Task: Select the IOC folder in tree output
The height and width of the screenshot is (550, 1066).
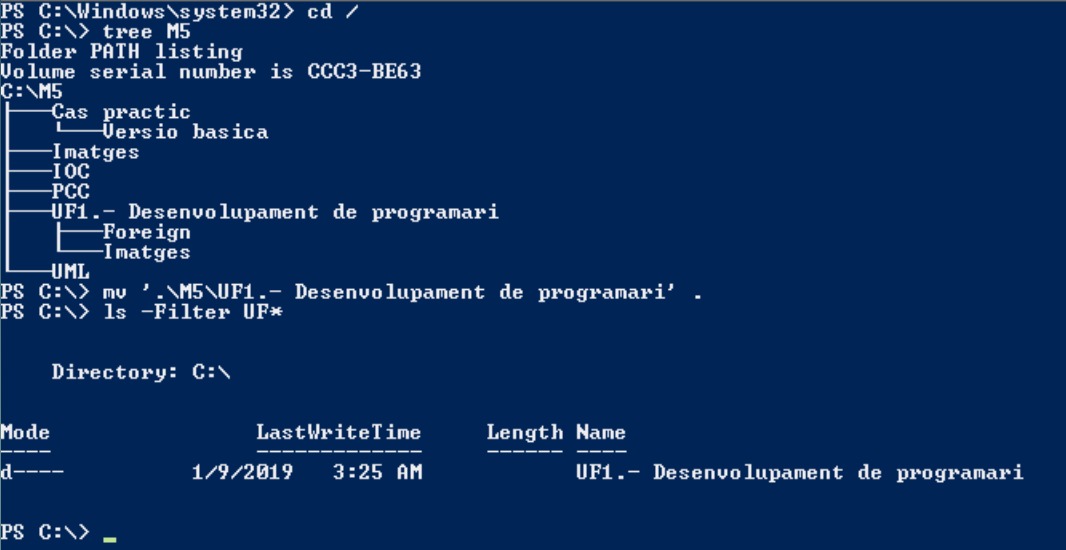Action: [x=70, y=172]
